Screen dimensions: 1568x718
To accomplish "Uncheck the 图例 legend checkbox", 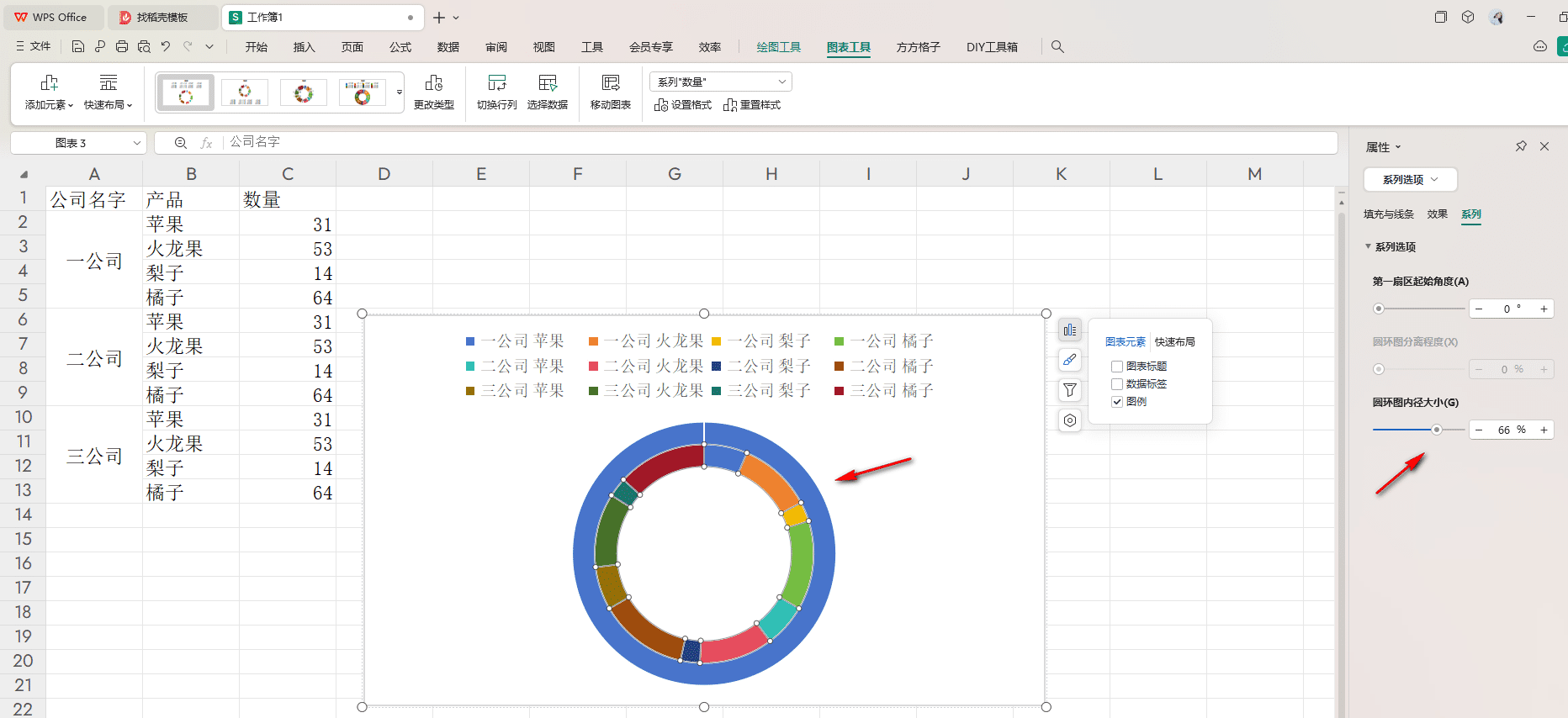I will pos(1117,402).
